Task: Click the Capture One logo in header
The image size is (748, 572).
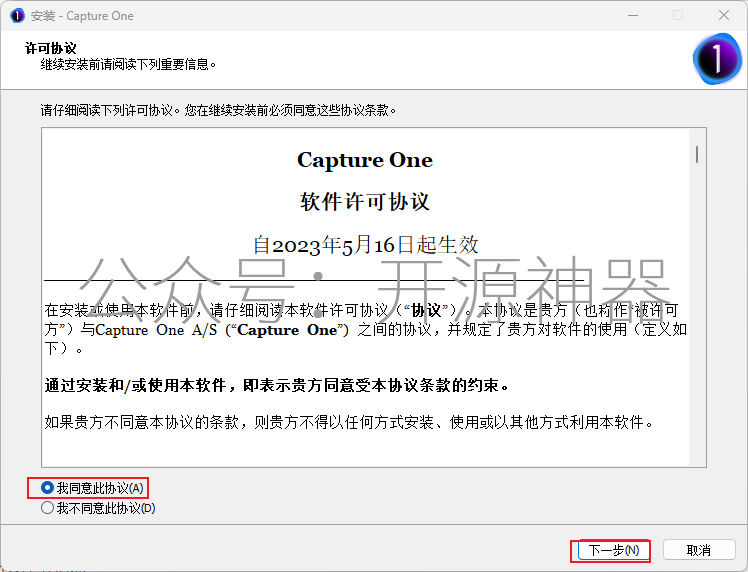Action: [x=717, y=59]
